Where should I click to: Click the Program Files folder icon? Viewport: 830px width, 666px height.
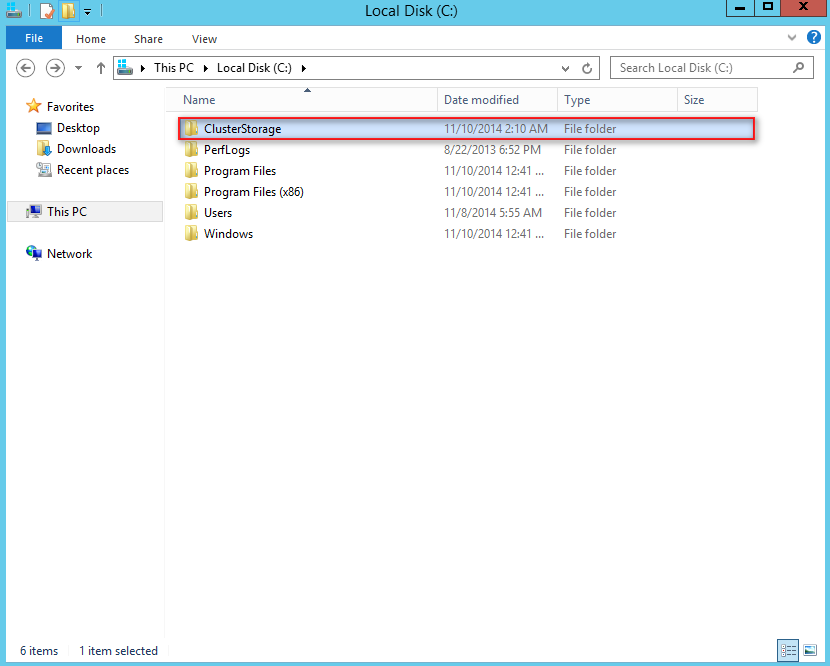click(191, 170)
